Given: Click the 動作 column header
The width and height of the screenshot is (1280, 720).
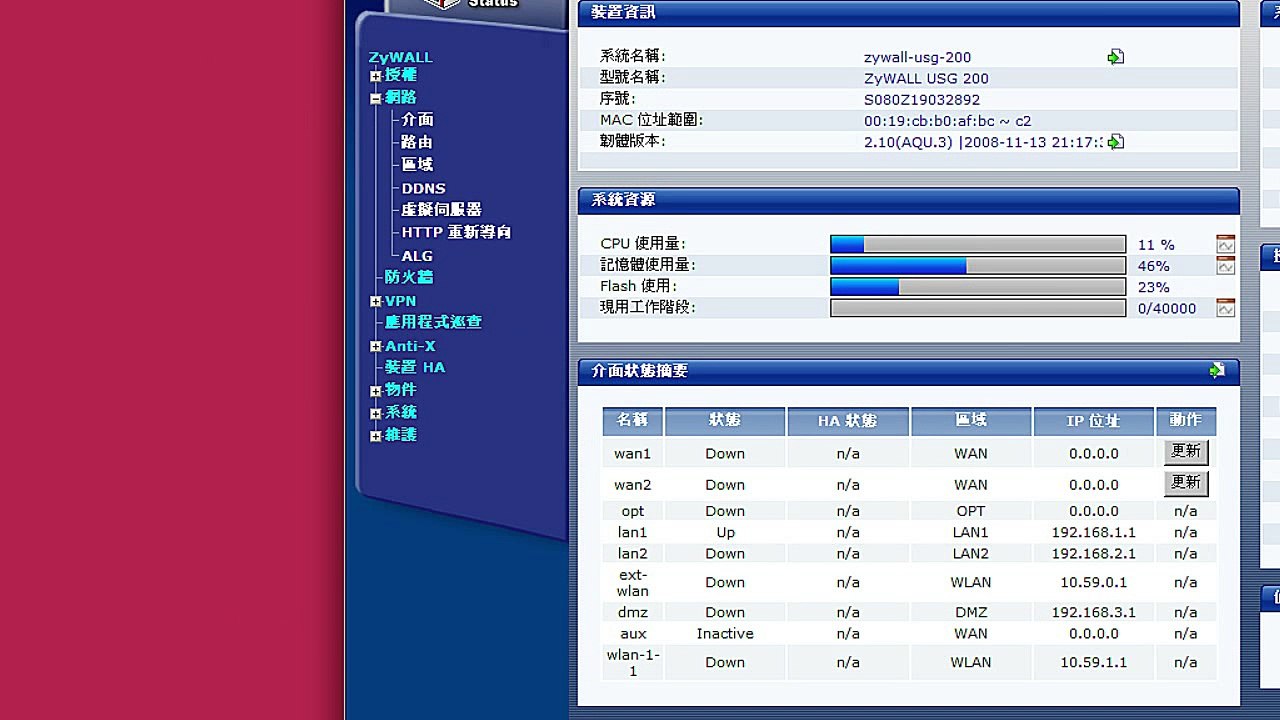Looking at the screenshot, I should click(x=1186, y=421).
